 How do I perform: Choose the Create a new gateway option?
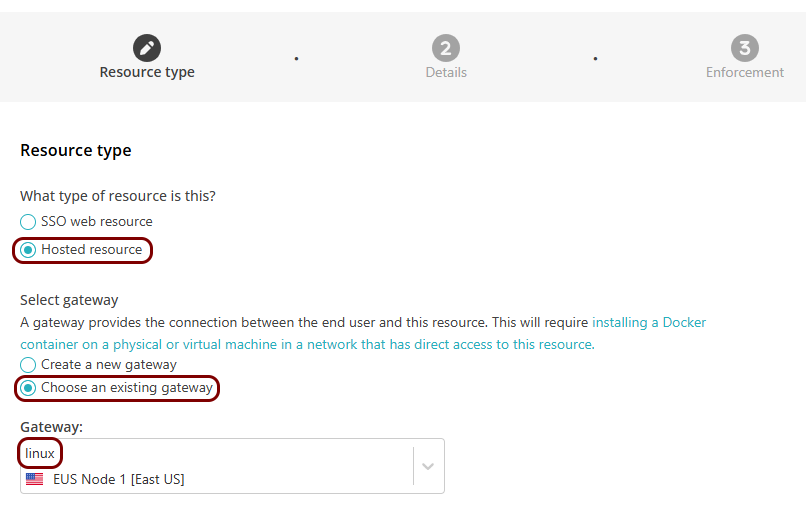pyautogui.click(x=28, y=365)
